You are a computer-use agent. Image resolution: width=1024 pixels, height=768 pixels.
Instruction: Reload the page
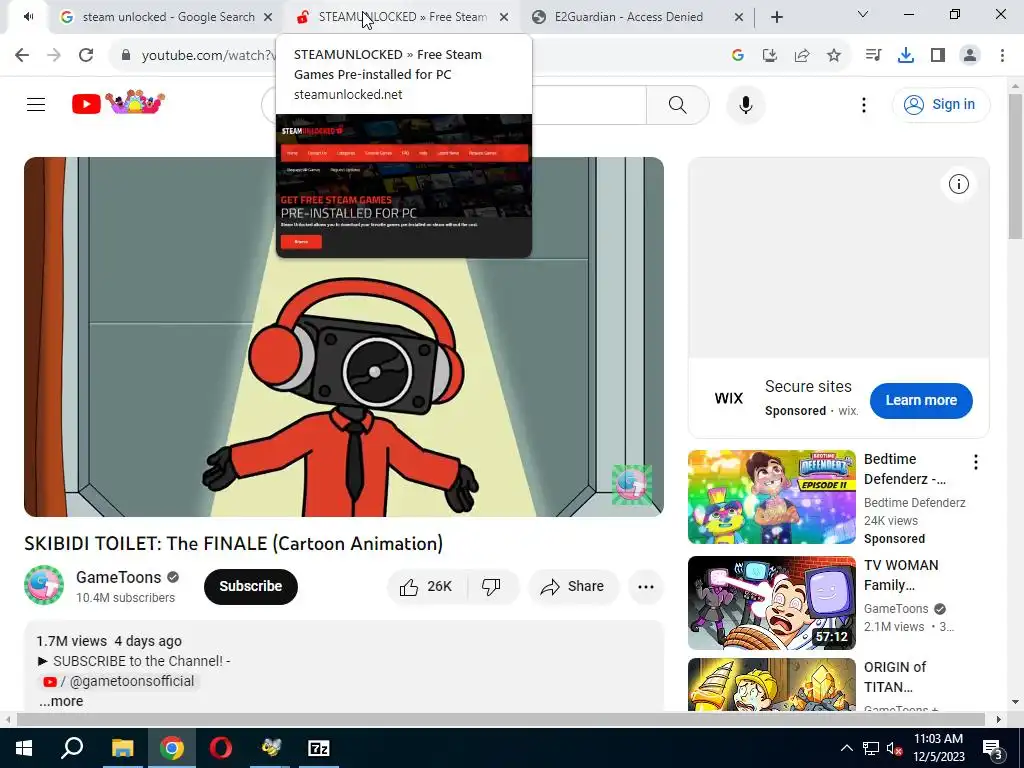86,56
